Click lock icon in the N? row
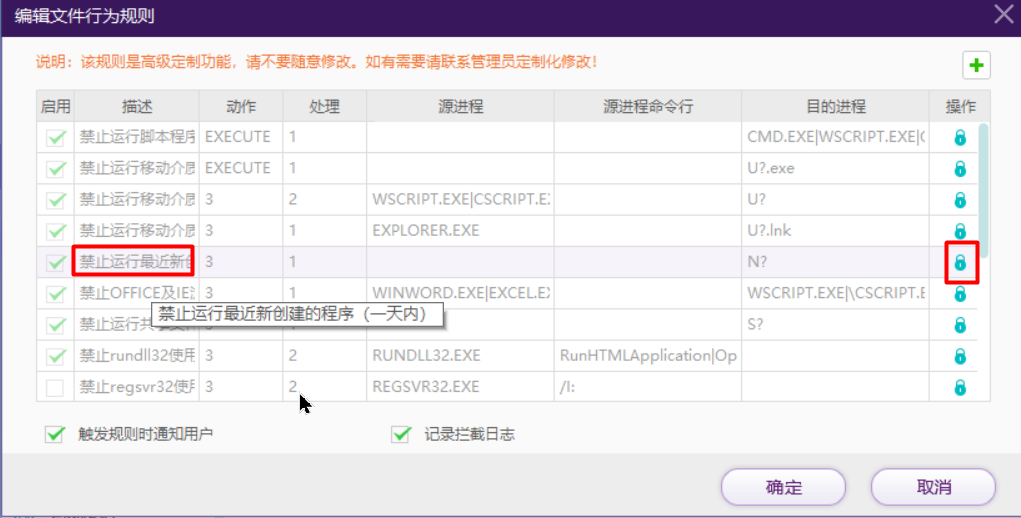The height and width of the screenshot is (518, 1021). coord(960,262)
